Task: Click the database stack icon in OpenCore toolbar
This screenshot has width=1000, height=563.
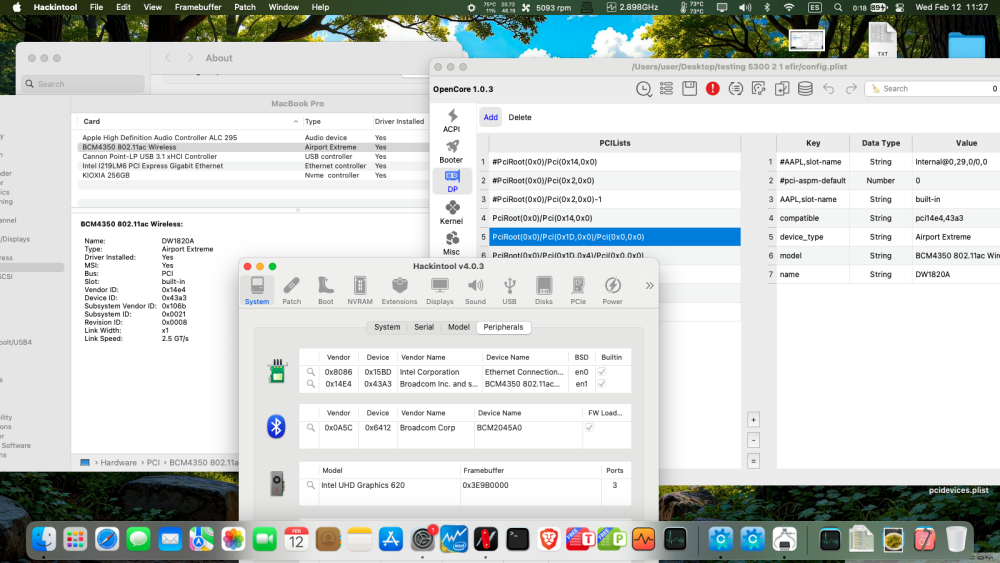Action: 805,89
